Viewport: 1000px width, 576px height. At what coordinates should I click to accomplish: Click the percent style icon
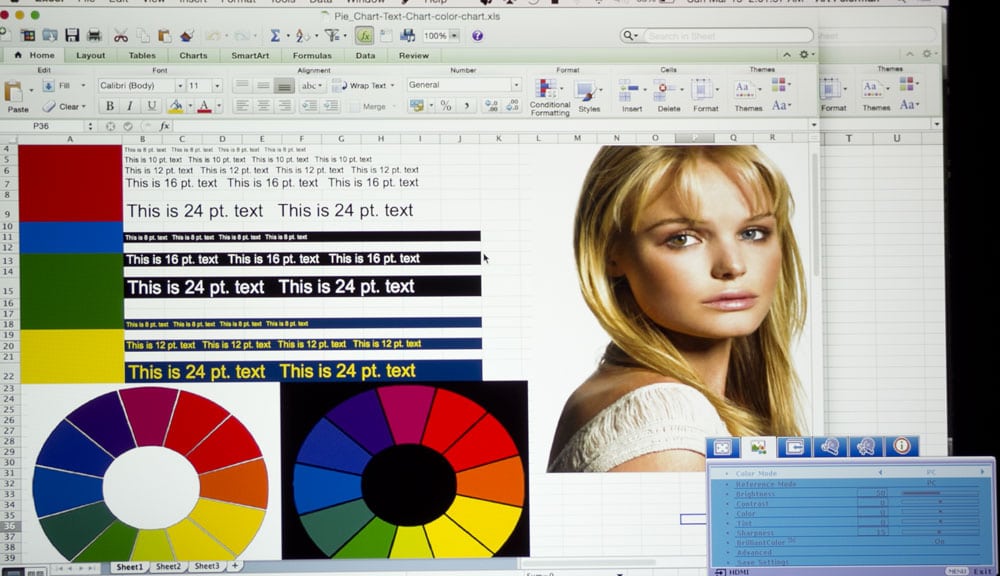click(445, 106)
